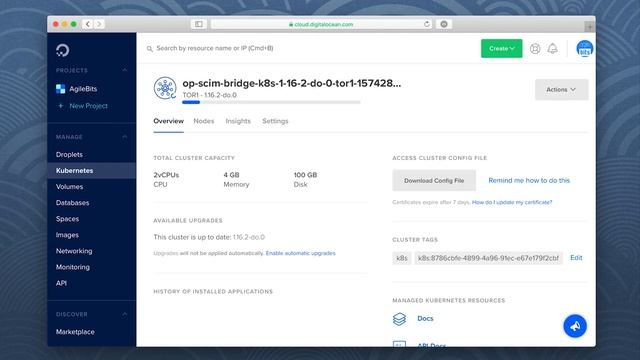Open Networking in the sidebar

(74, 251)
